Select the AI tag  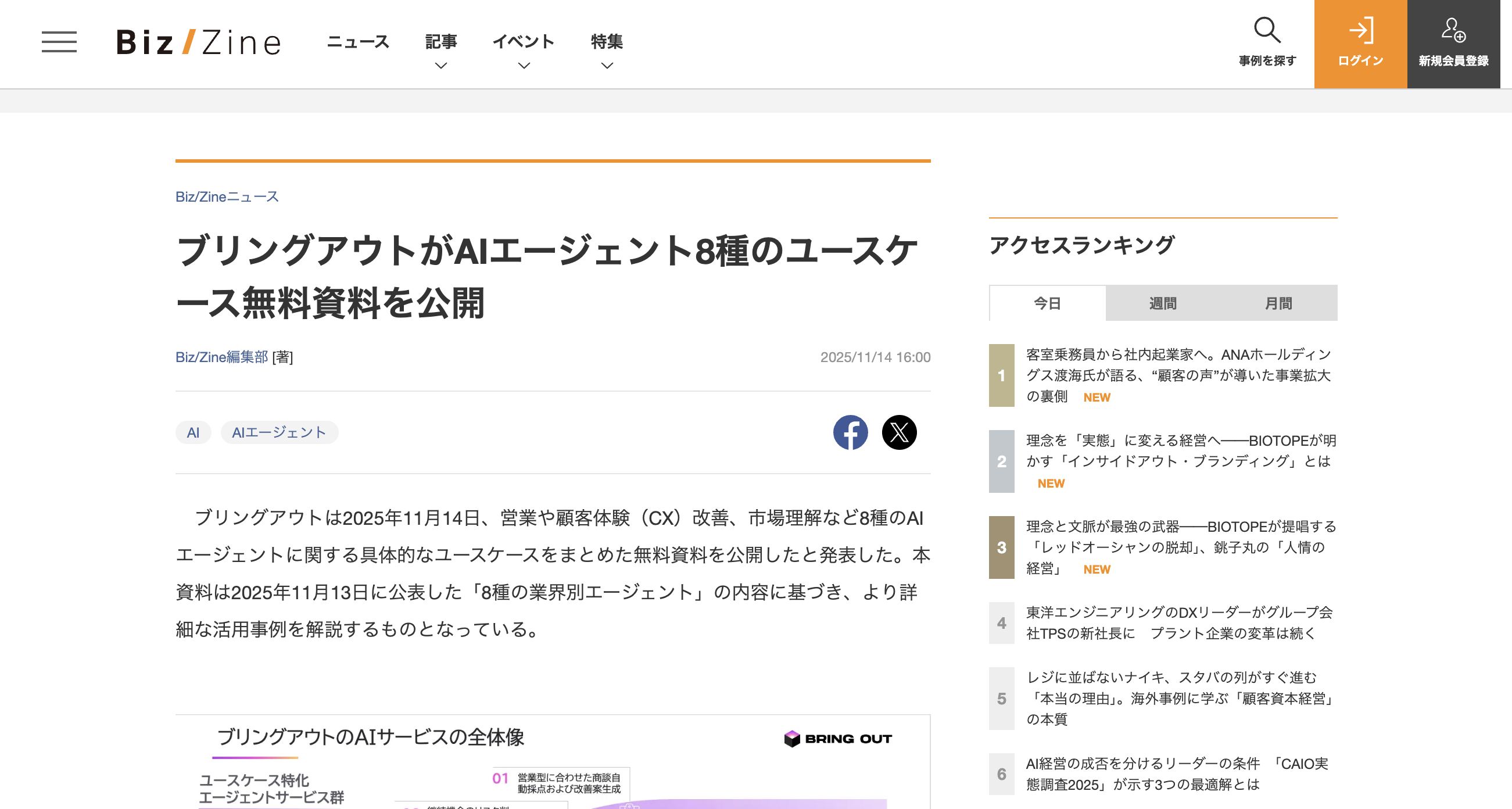point(193,432)
